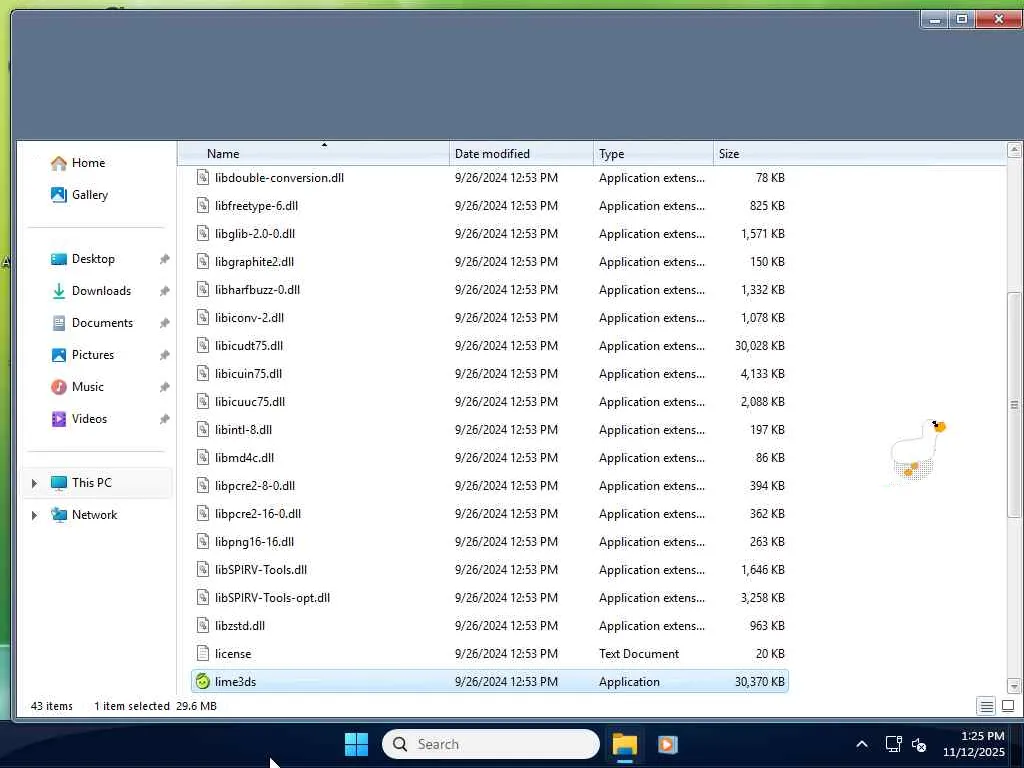1024x768 pixels.
Task: Expand the Network tree node
Action: [34, 515]
